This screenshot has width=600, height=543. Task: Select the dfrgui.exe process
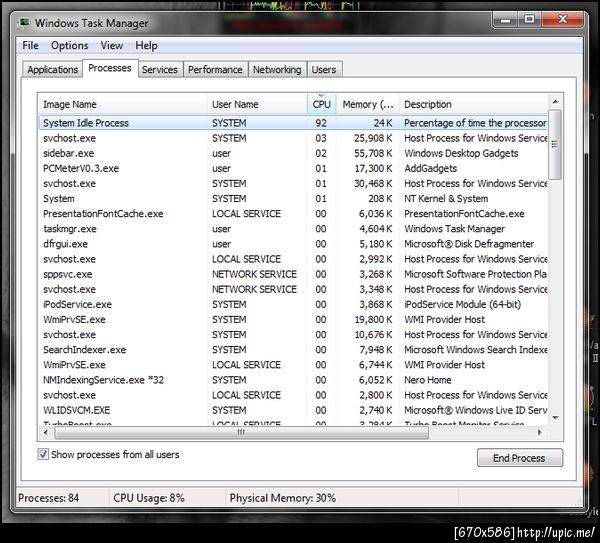tap(293, 244)
